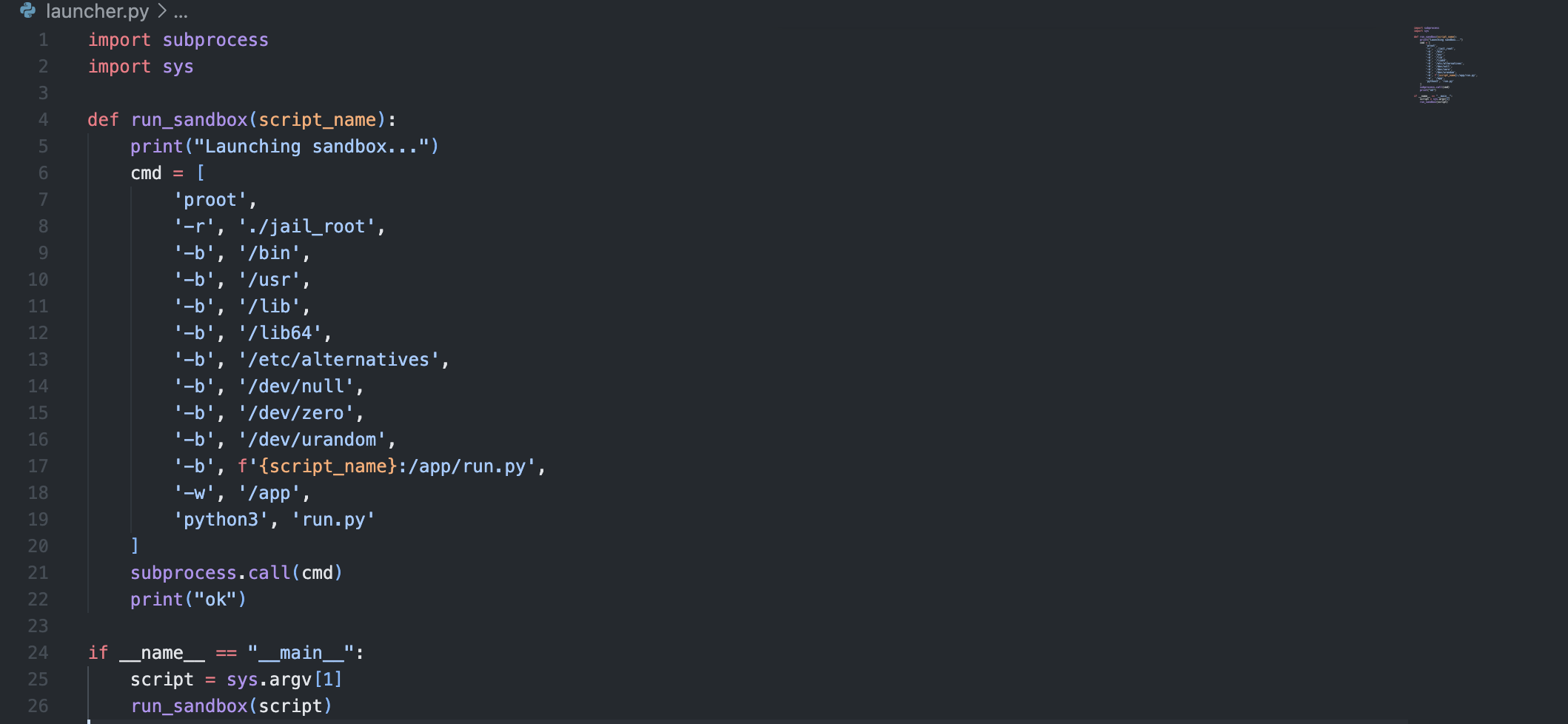Click the subprocess.call(cmd) statement
Screen dimensions: 1568x724
[236, 573]
